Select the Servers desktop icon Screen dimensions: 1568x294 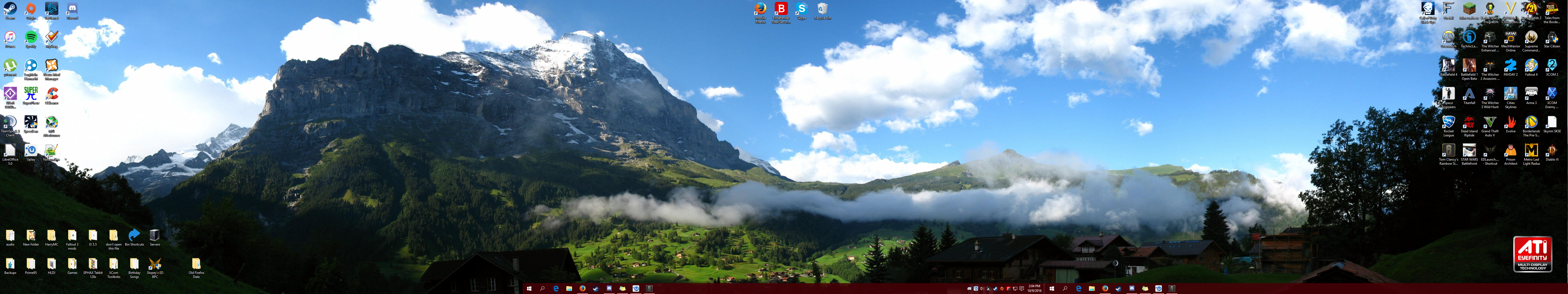click(155, 237)
